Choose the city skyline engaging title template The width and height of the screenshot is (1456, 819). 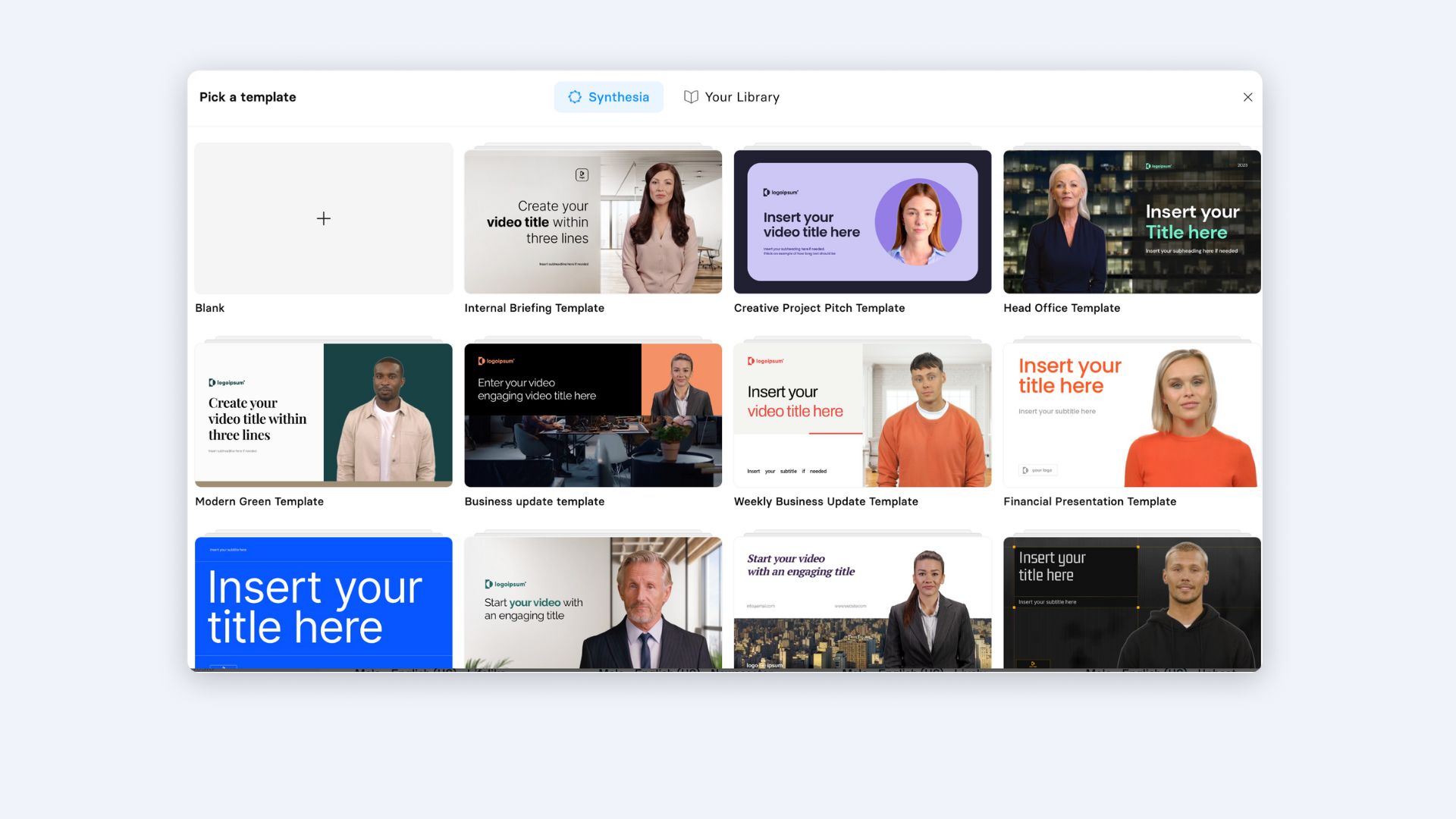click(862, 603)
